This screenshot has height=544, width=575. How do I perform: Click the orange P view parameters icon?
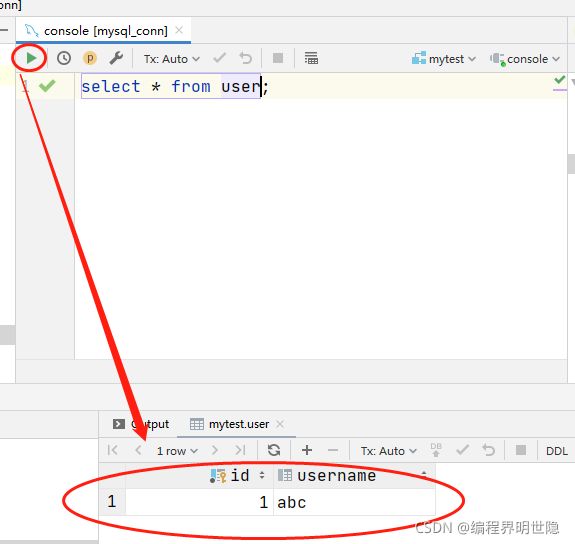[90, 58]
